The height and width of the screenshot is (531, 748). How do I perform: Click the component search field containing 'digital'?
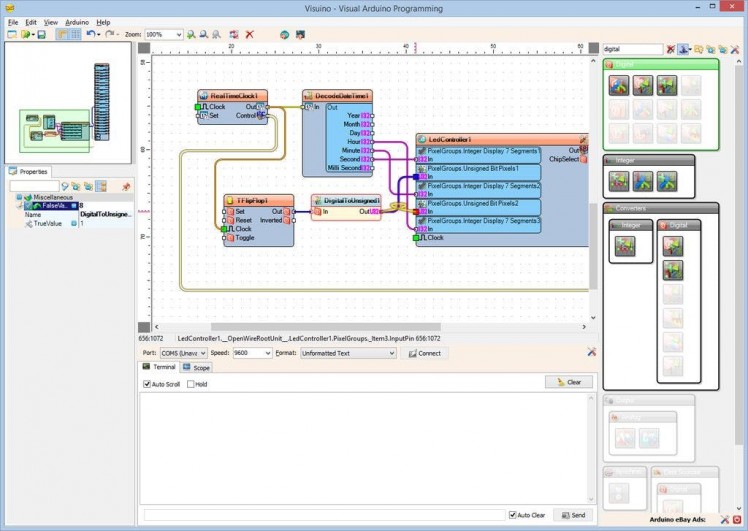click(631, 48)
